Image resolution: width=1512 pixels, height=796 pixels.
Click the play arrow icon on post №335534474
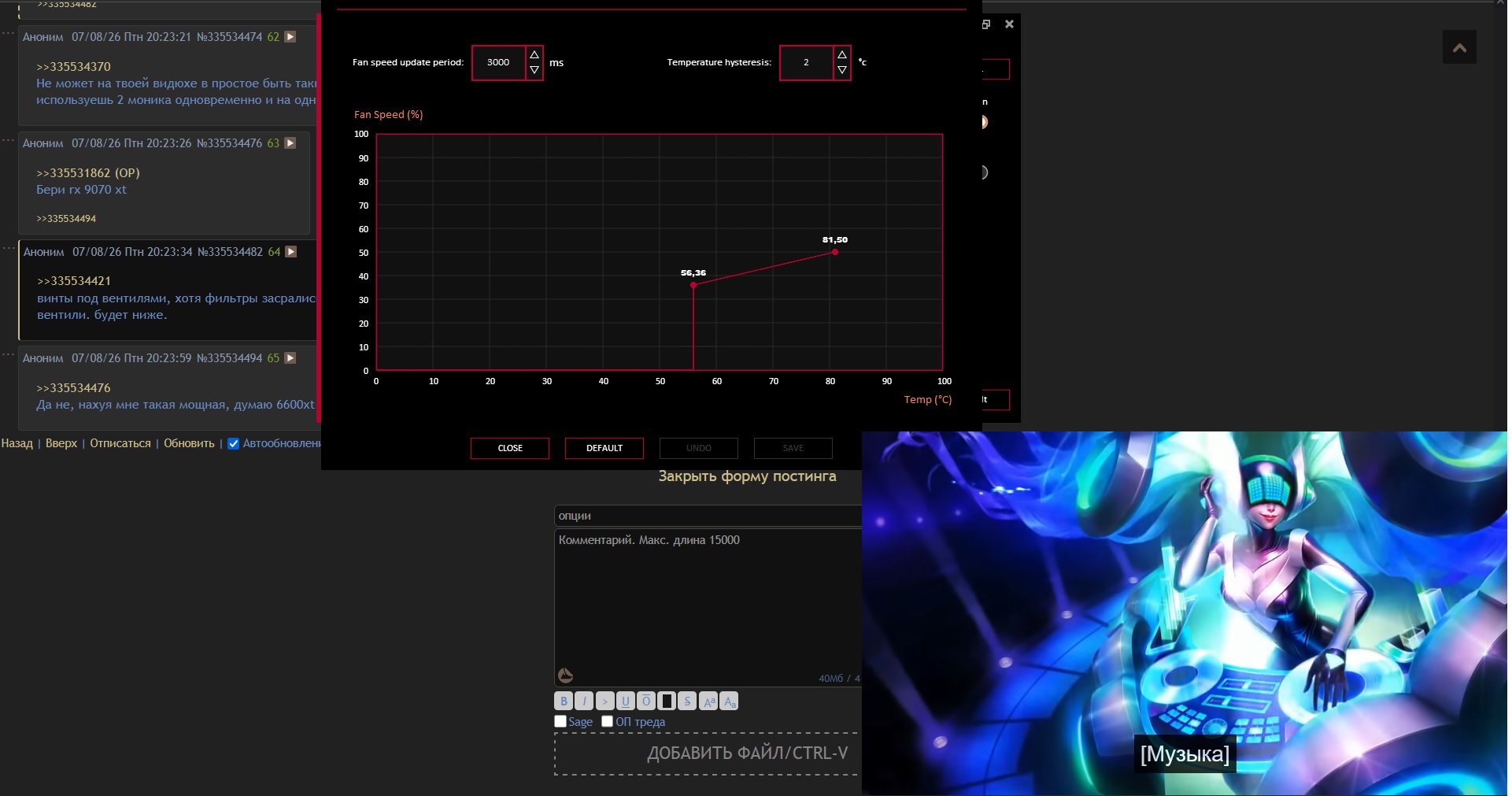coord(290,37)
